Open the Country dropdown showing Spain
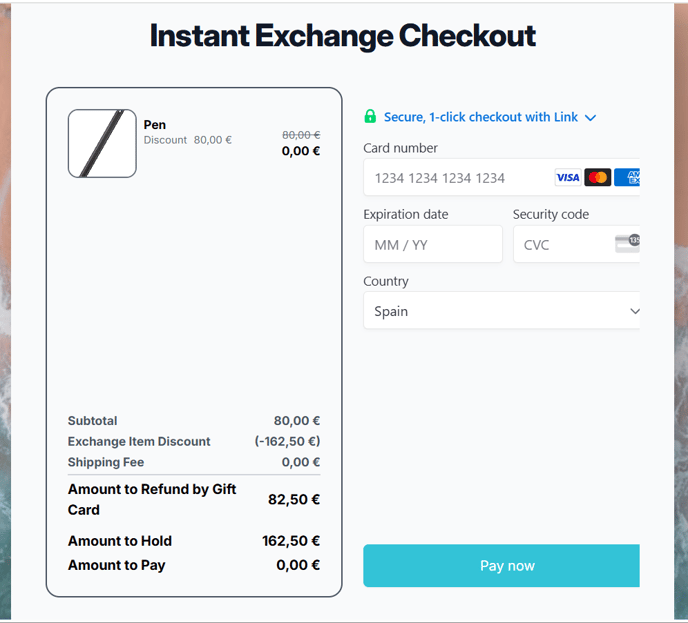688x623 pixels. coord(501,310)
